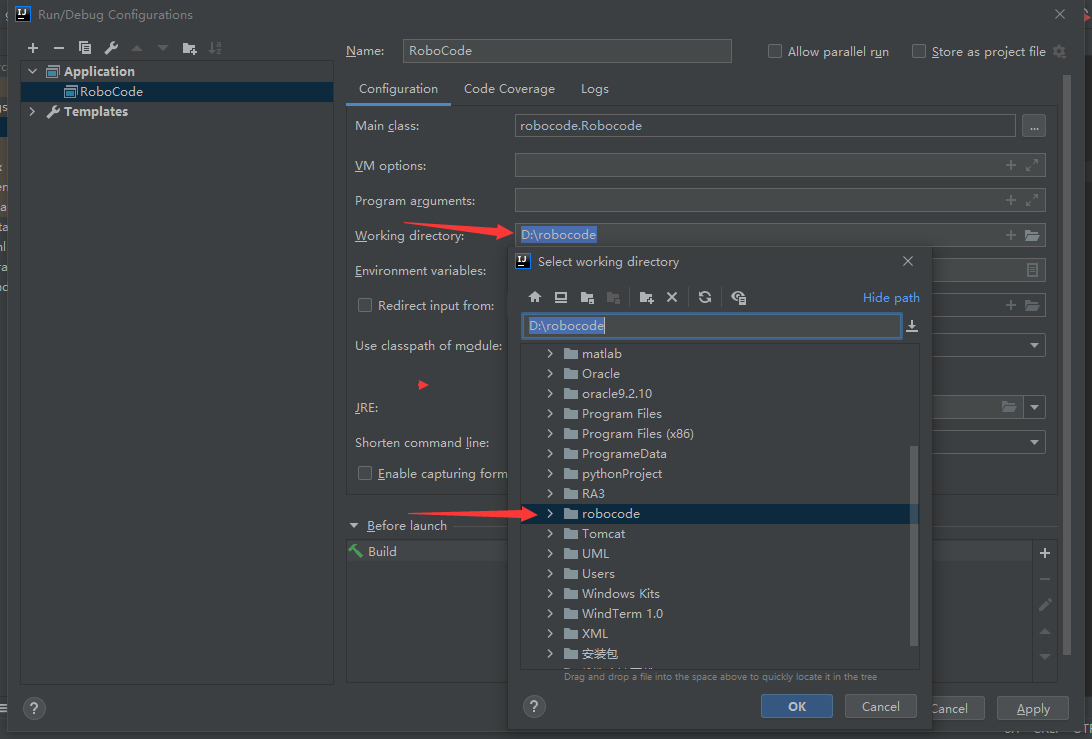1092x739 pixels.
Task: Click OK in Select working directory dialog
Action: pos(797,706)
